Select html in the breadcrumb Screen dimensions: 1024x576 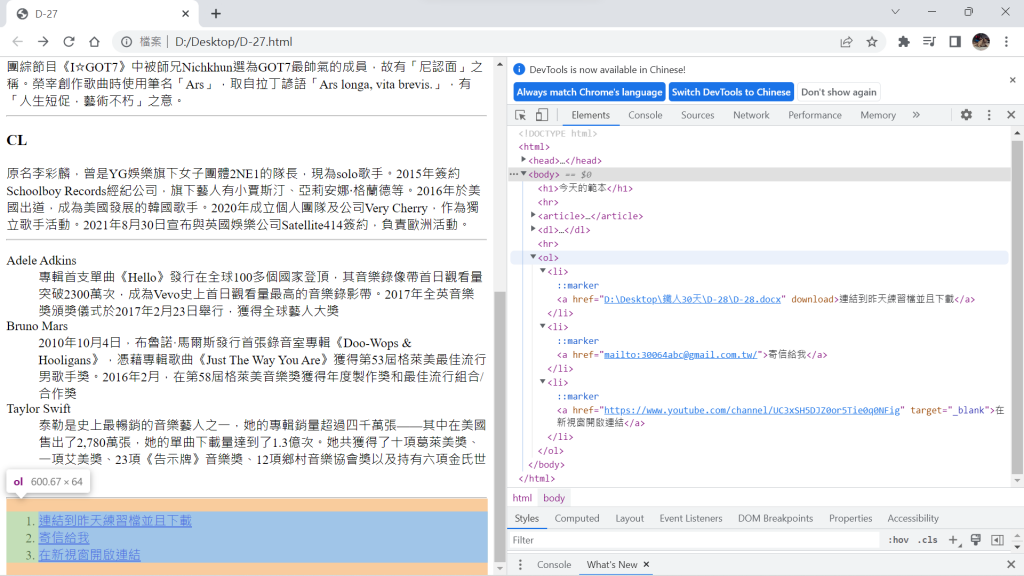(522, 498)
